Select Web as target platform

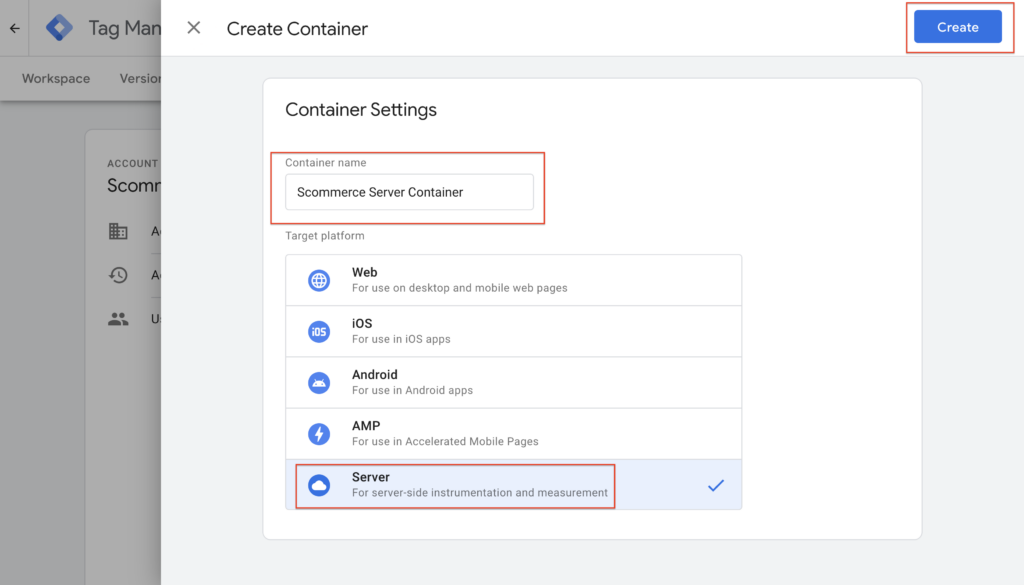point(513,280)
